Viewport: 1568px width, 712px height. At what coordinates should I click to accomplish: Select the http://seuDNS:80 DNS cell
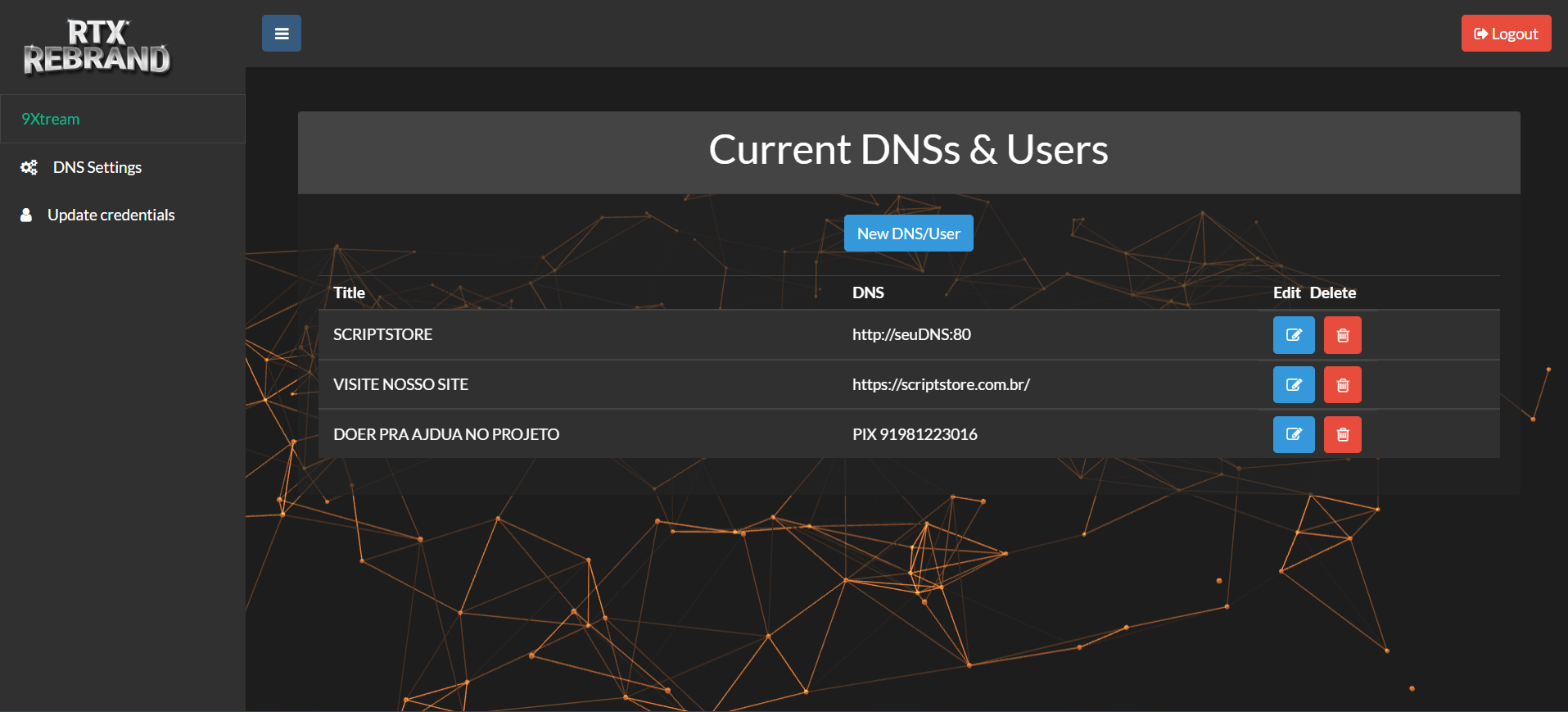pos(911,335)
